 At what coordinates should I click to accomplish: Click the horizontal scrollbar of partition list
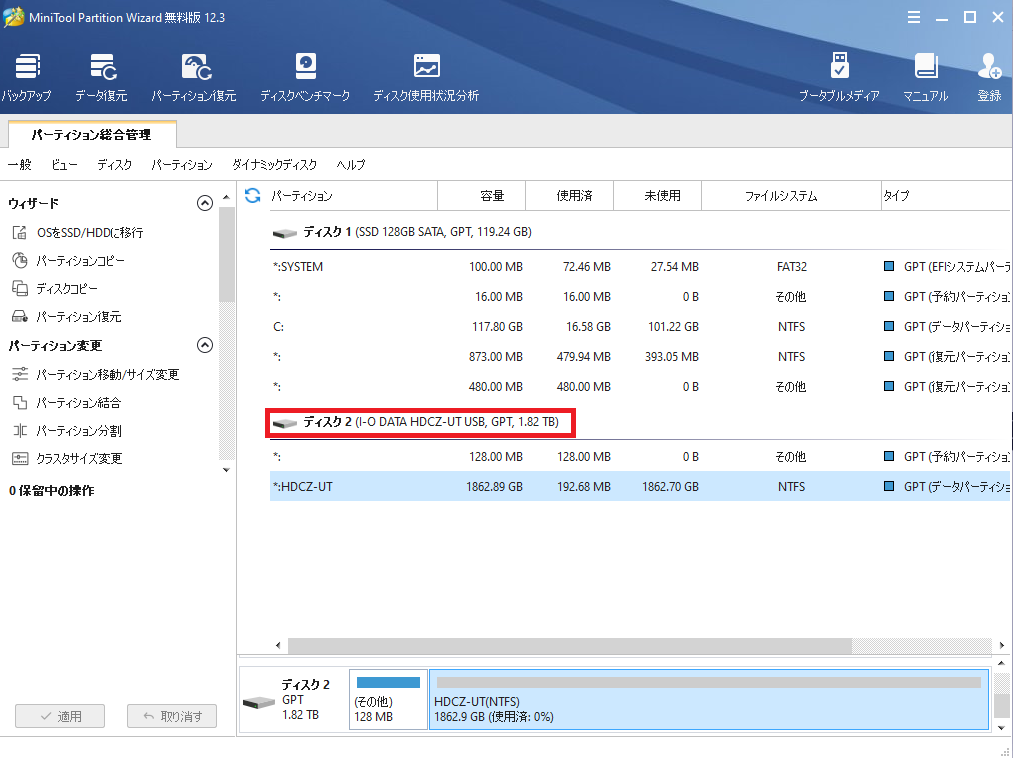[569, 646]
